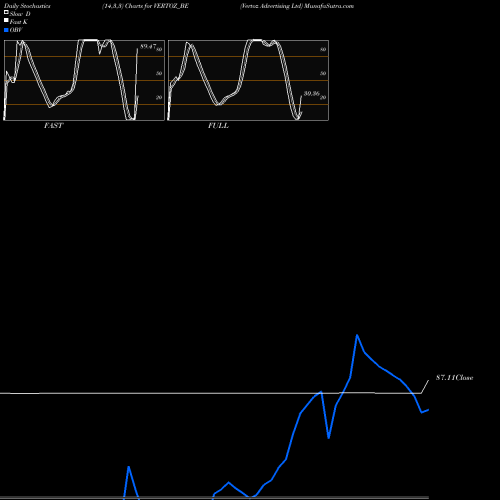Click the 50 axis label in FULL chart
Viewport: 500px width, 500px height.
click(323, 73)
